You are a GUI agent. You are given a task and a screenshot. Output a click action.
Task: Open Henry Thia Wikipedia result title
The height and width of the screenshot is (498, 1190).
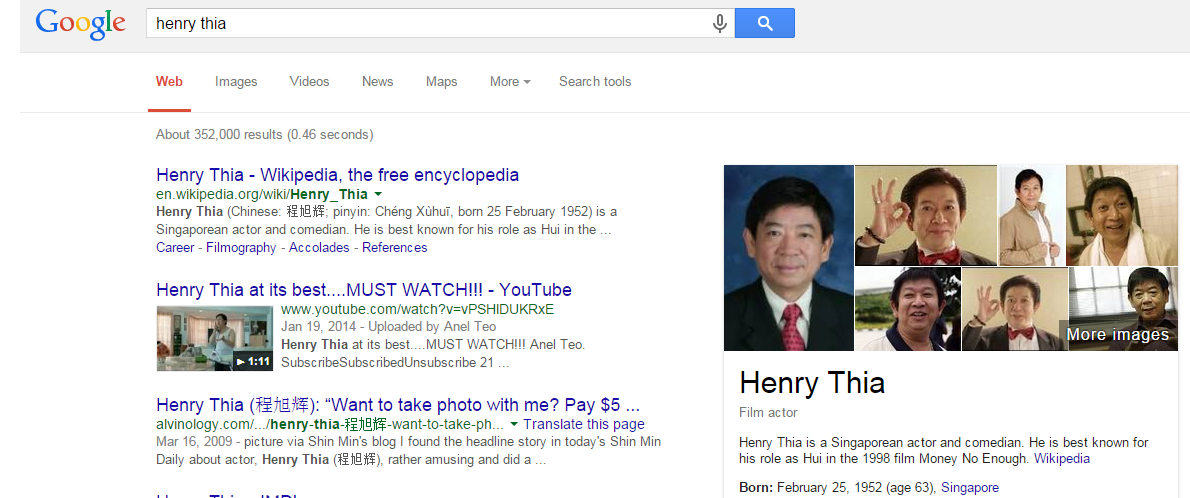pos(338,175)
